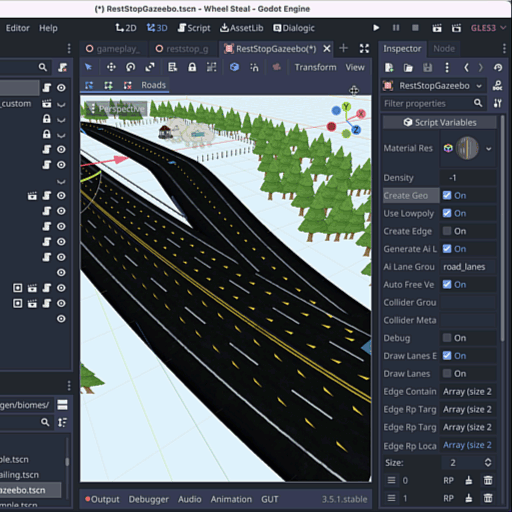
Task: Delete Edge Rp Loca array element 0
Action: (x=488, y=480)
